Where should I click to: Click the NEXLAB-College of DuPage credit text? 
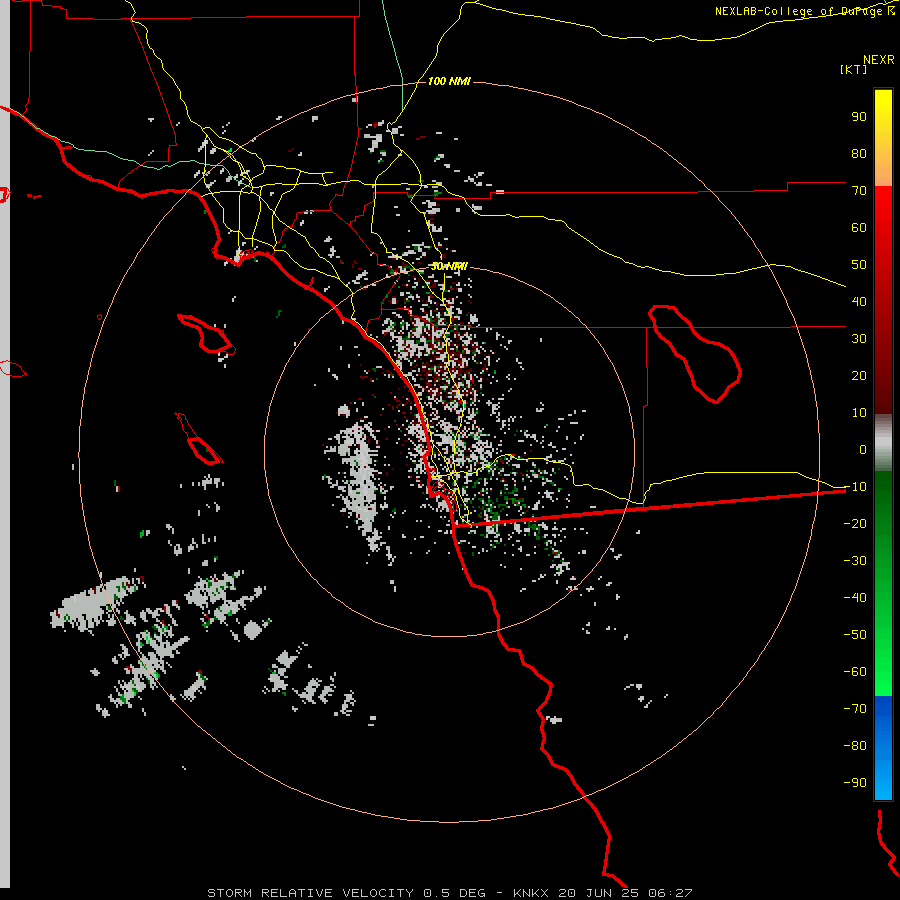click(x=805, y=11)
